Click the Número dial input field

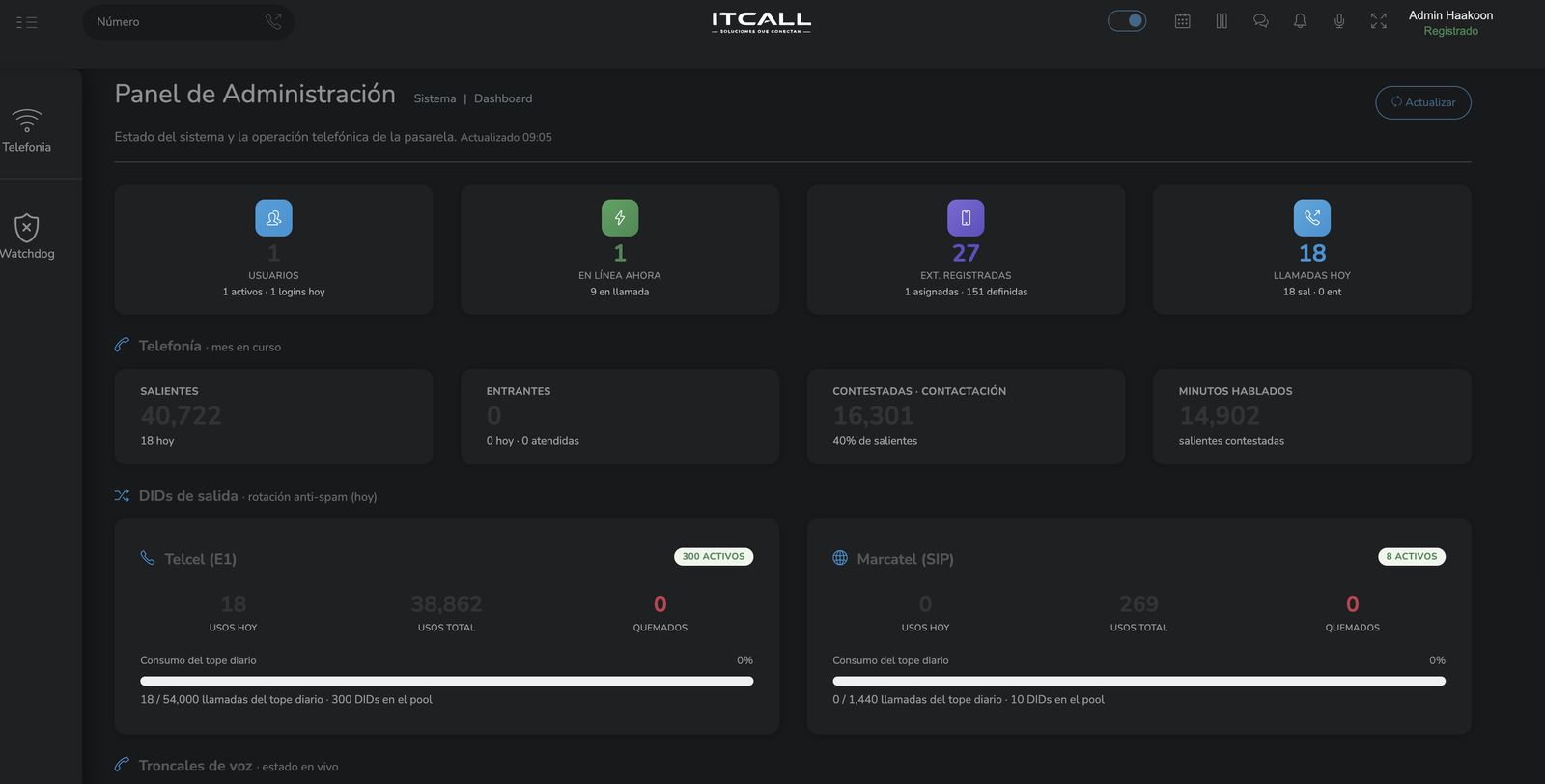click(x=188, y=22)
